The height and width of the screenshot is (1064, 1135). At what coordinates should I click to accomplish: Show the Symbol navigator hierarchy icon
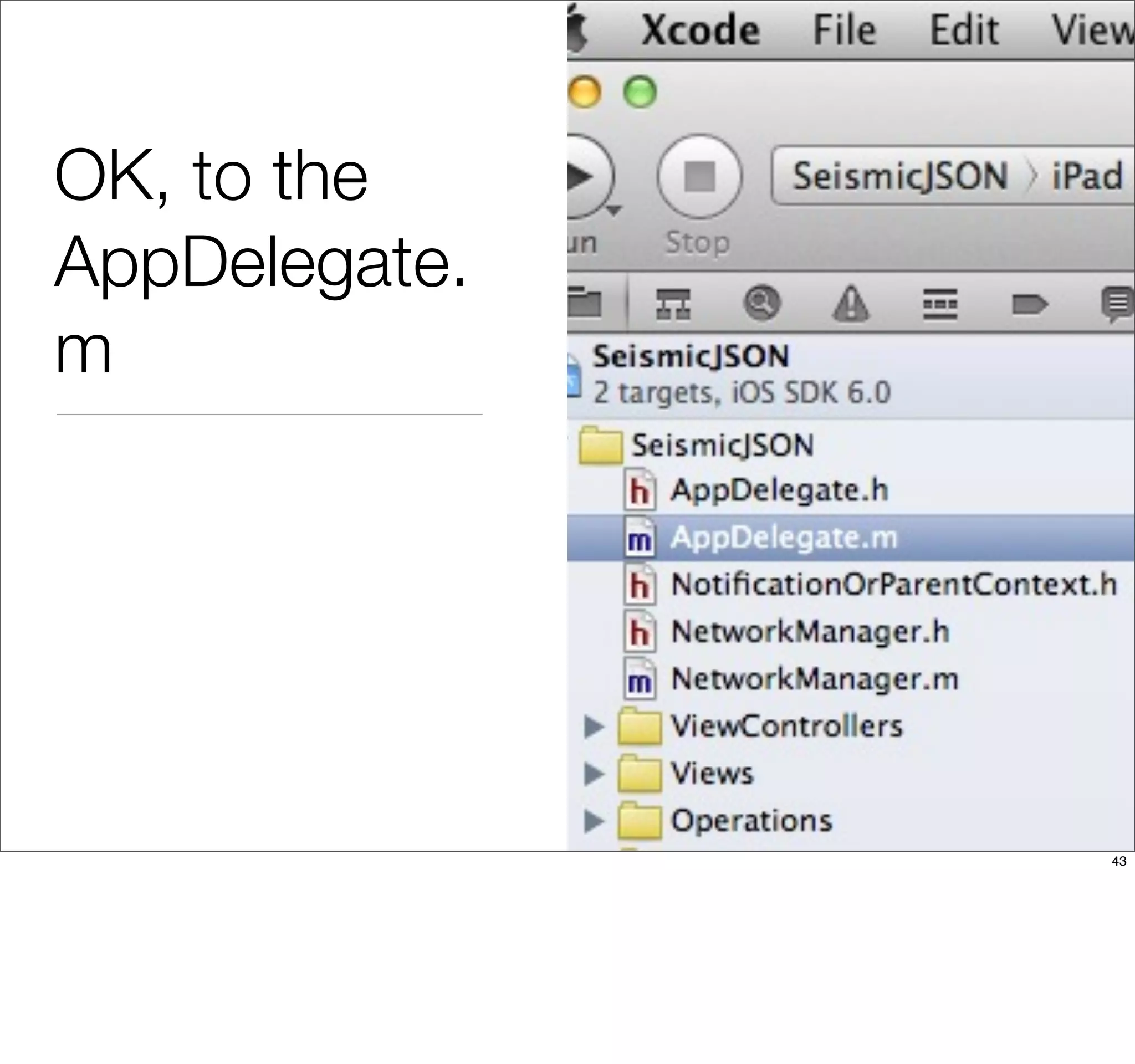point(673,303)
